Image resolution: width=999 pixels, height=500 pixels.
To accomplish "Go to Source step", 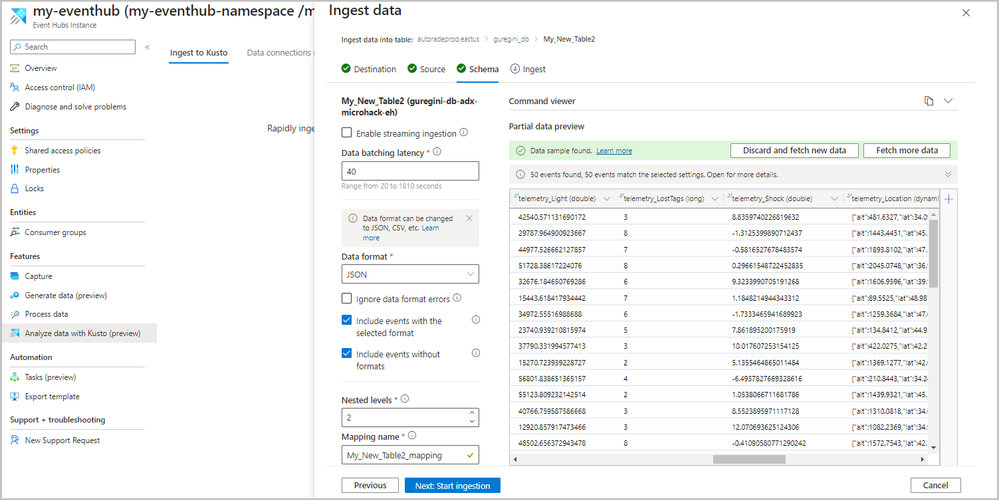I will [426, 69].
